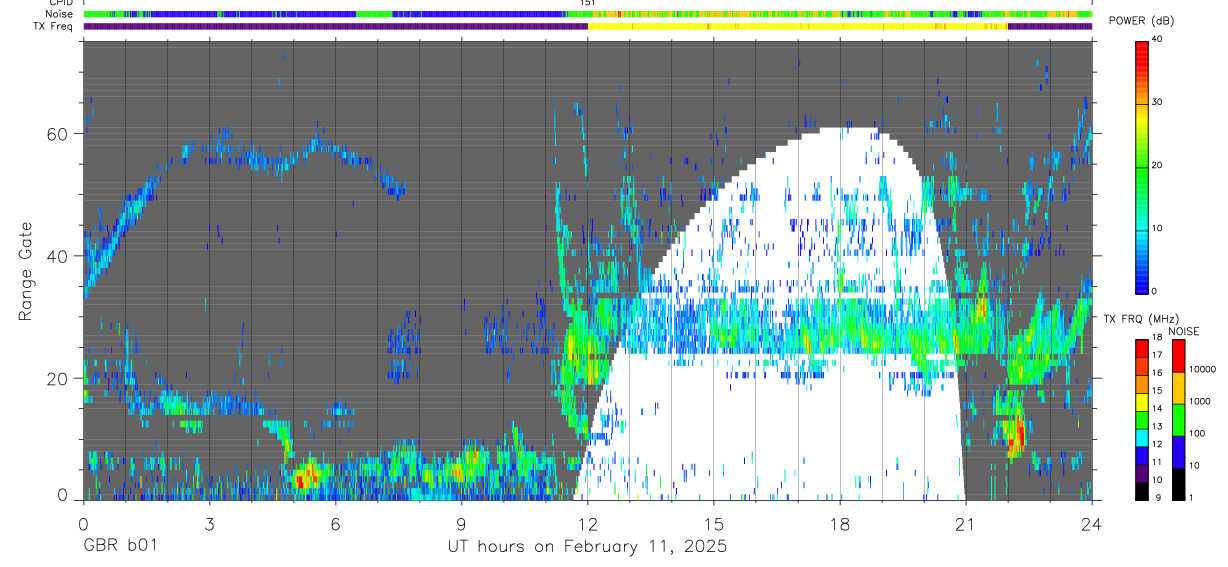The height and width of the screenshot is (567, 1228).
Task: Click the Noise strip above the plot
Action: click(588, 14)
